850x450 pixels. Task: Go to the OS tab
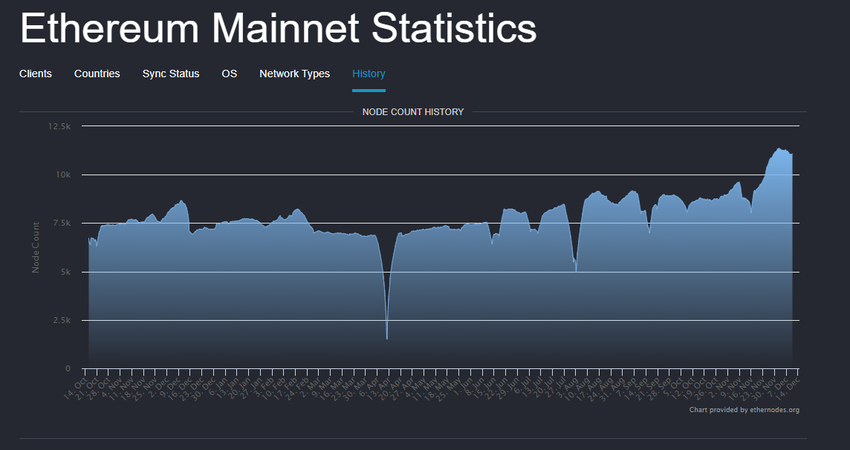pyautogui.click(x=229, y=74)
